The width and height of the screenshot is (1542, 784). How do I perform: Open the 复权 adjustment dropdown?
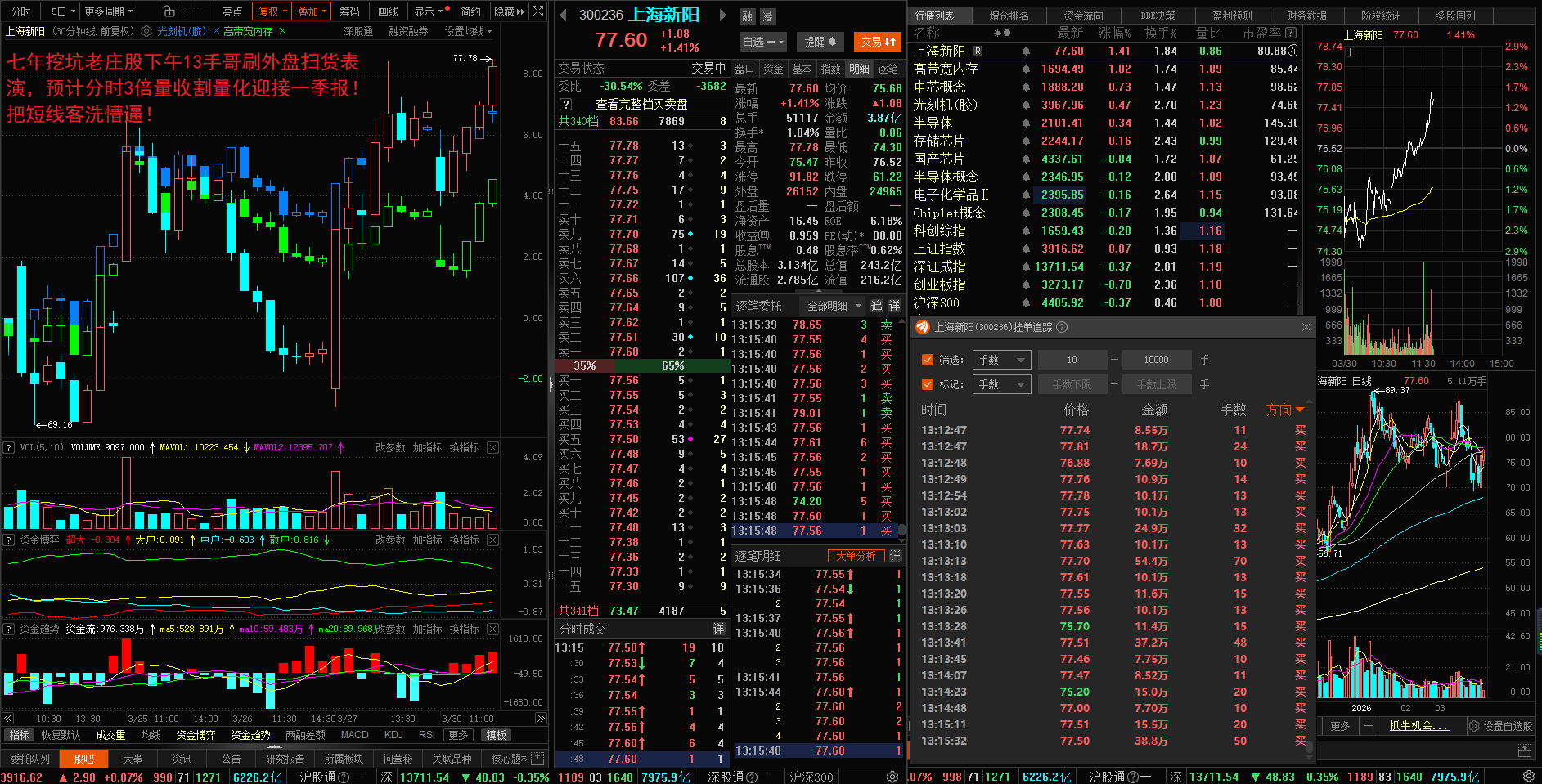tap(272, 11)
